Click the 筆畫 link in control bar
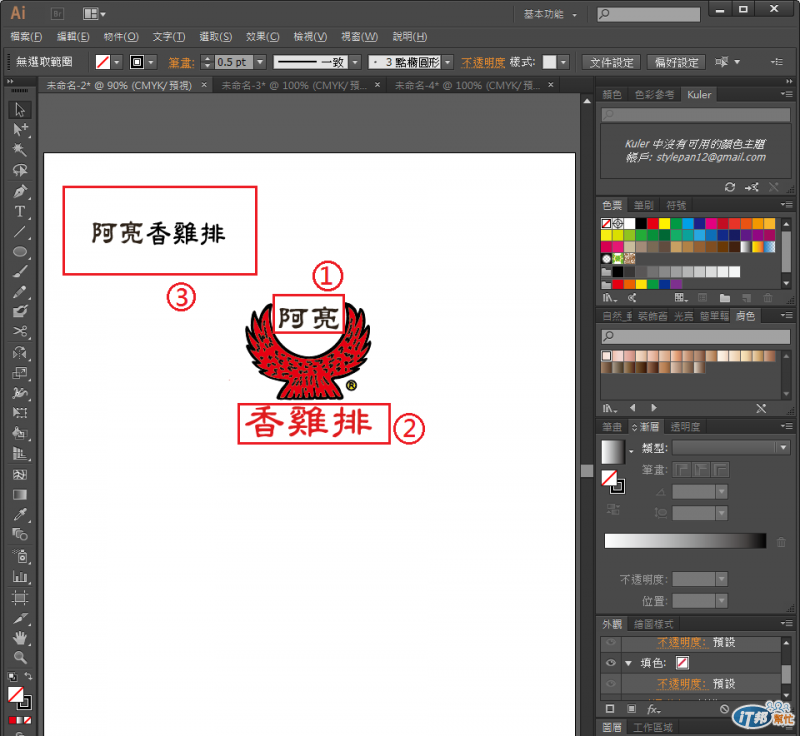Image resolution: width=800 pixels, height=736 pixels. [181, 62]
